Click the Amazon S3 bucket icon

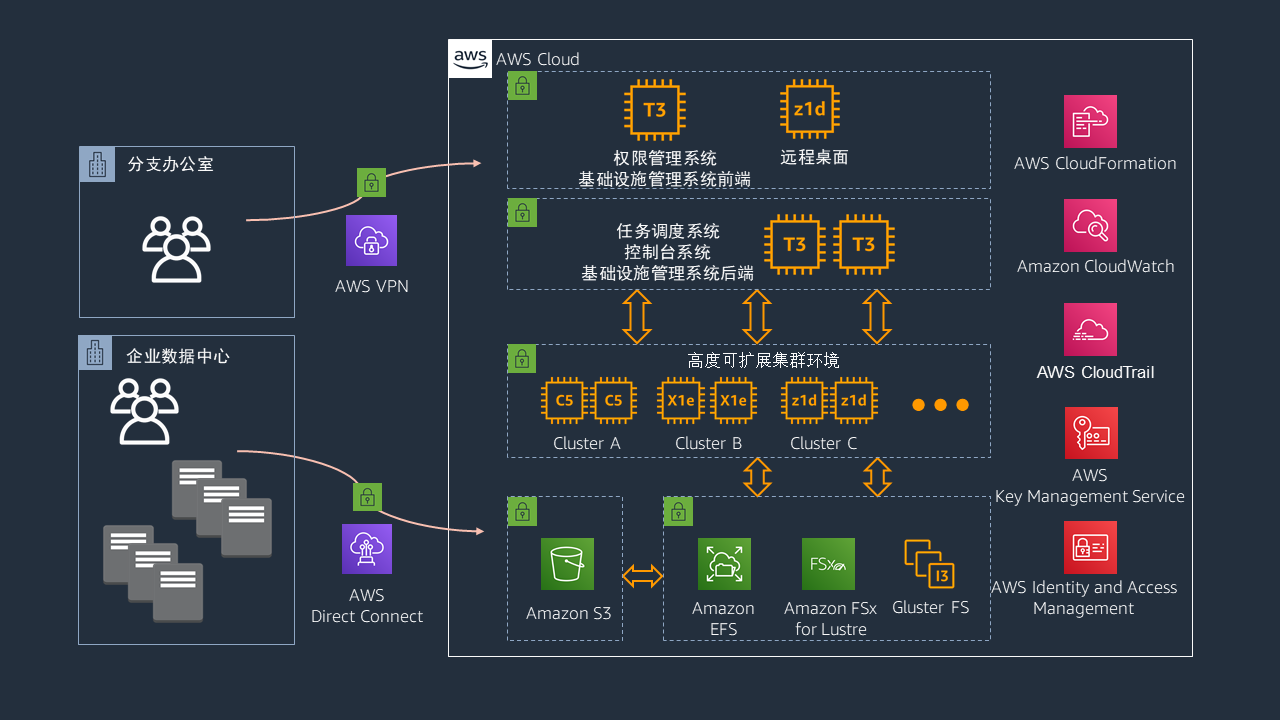pyautogui.click(x=567, y=564)
